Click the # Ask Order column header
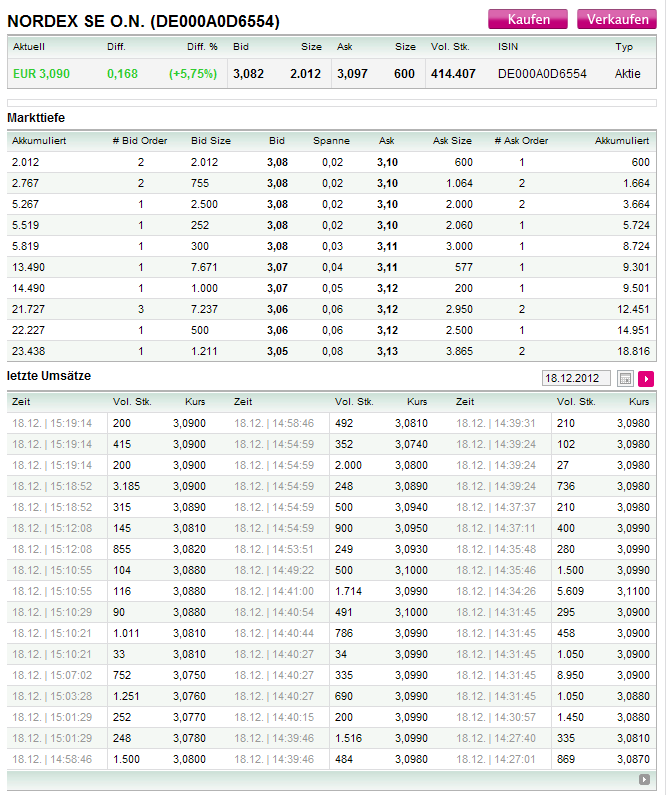This screenshot has width=670, height=795. click(521, 140)
